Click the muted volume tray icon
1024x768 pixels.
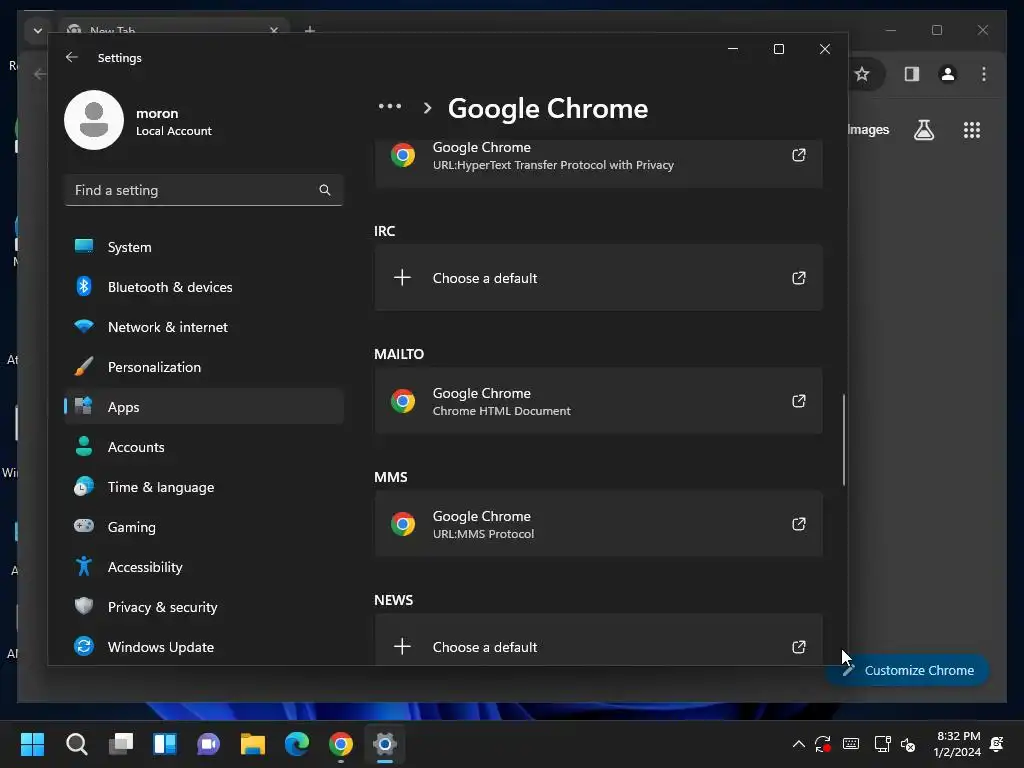908,744
